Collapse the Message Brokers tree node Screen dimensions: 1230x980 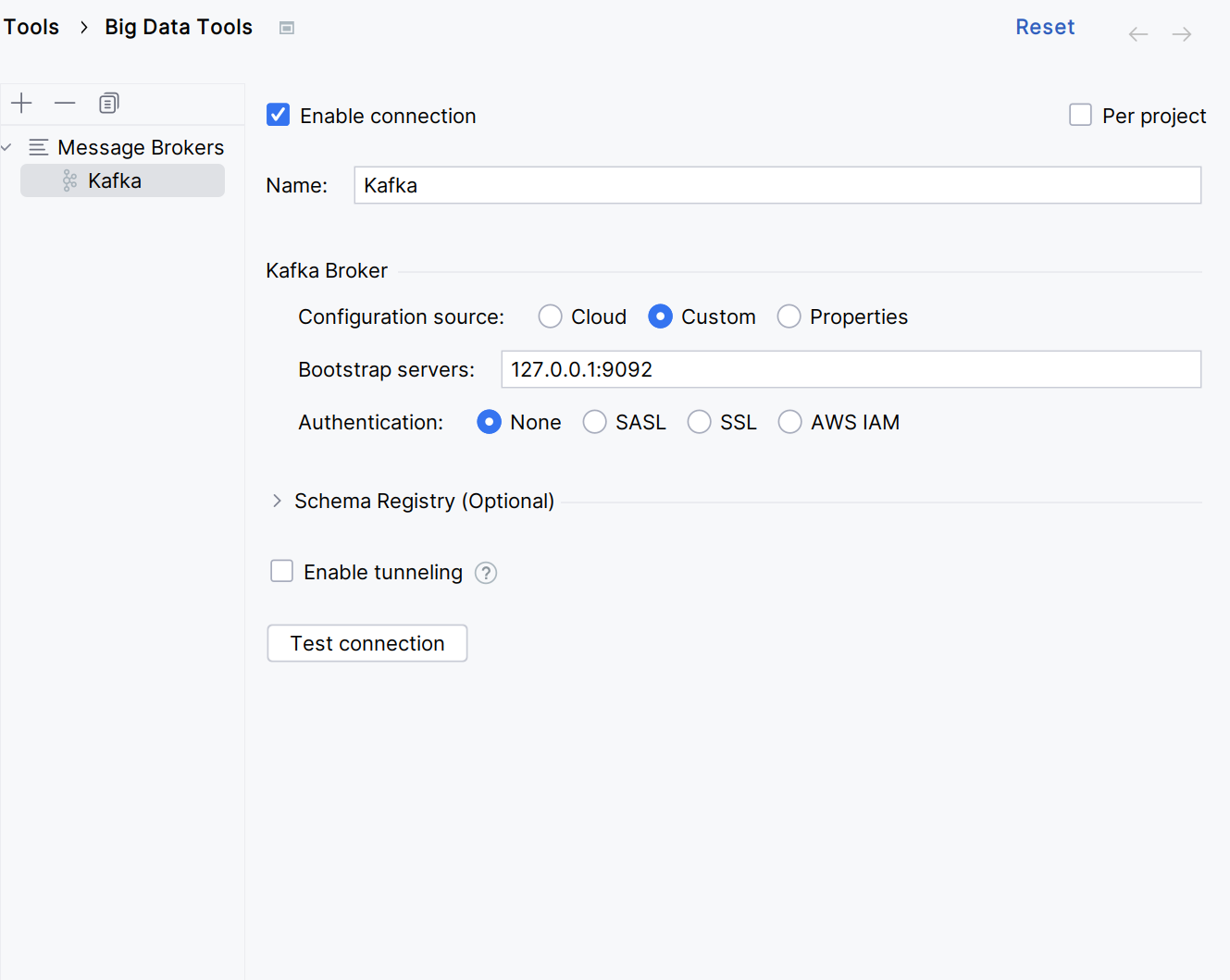[x=6, y=147]
